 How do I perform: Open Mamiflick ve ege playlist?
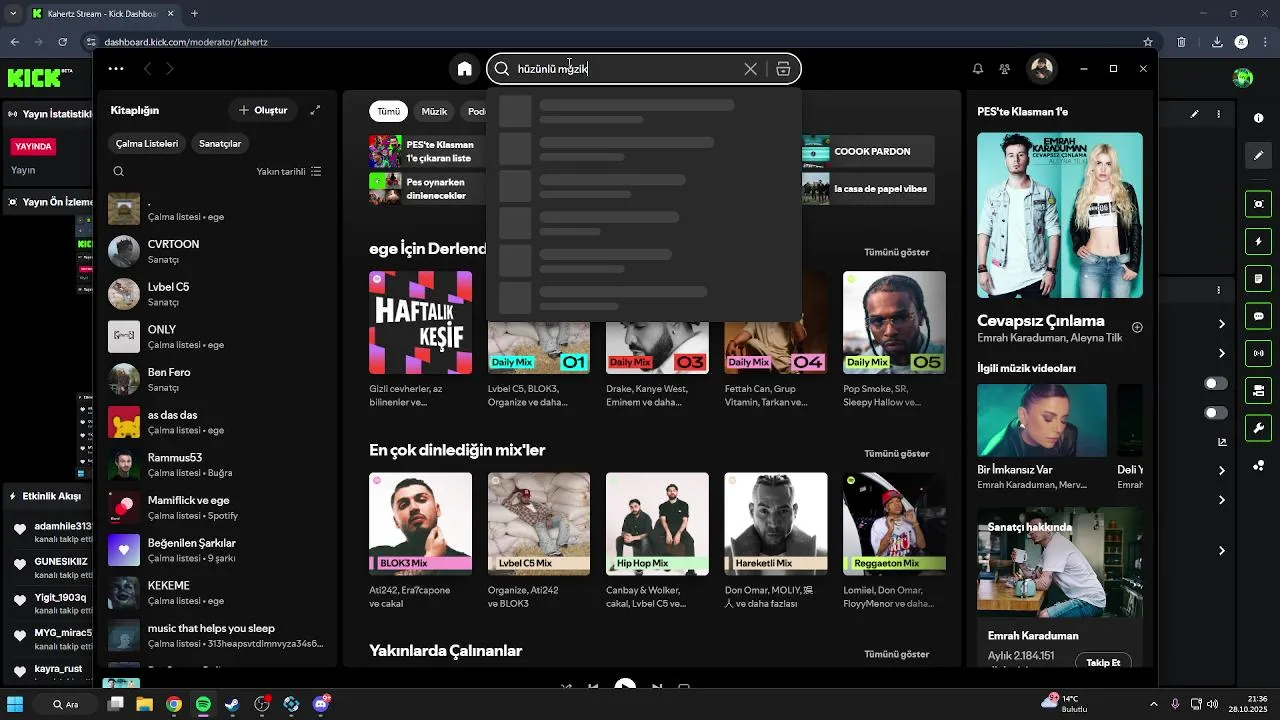217,507
